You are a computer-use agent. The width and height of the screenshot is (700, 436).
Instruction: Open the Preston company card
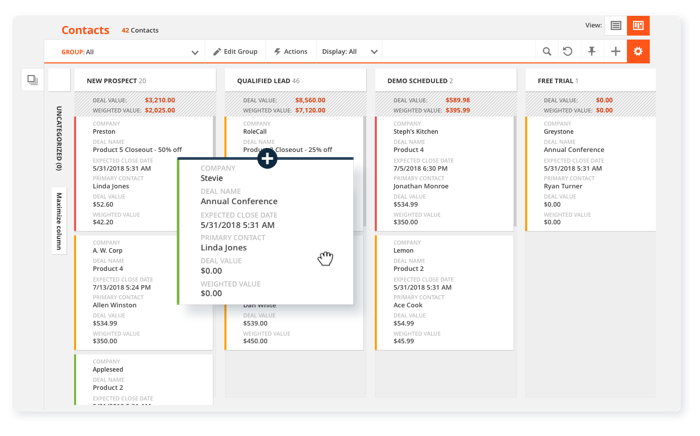click(x=144, y=174)
